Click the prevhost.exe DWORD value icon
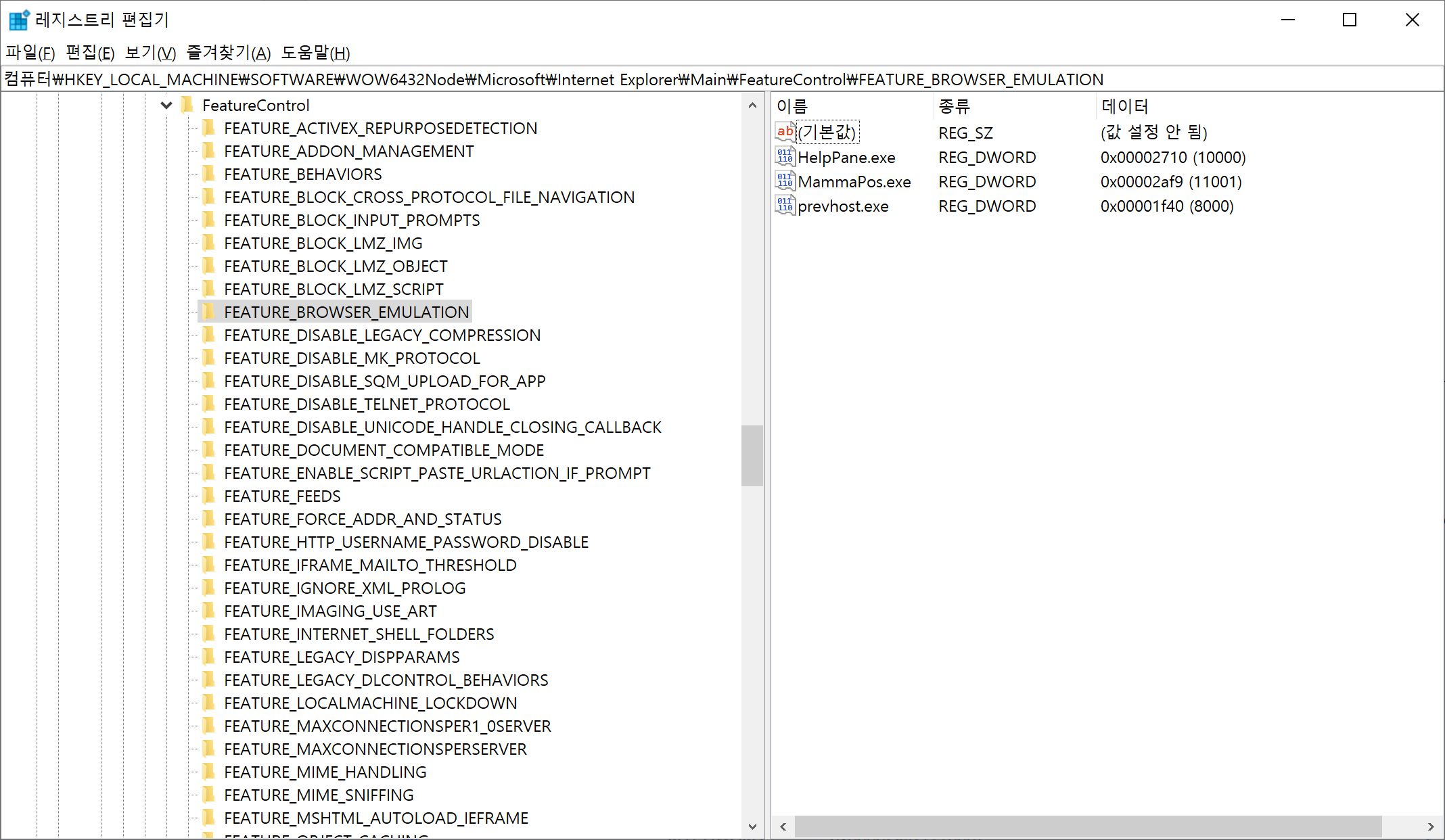Screen dimensions: 1445x840 pyautogui.click(x=785, y=206)
